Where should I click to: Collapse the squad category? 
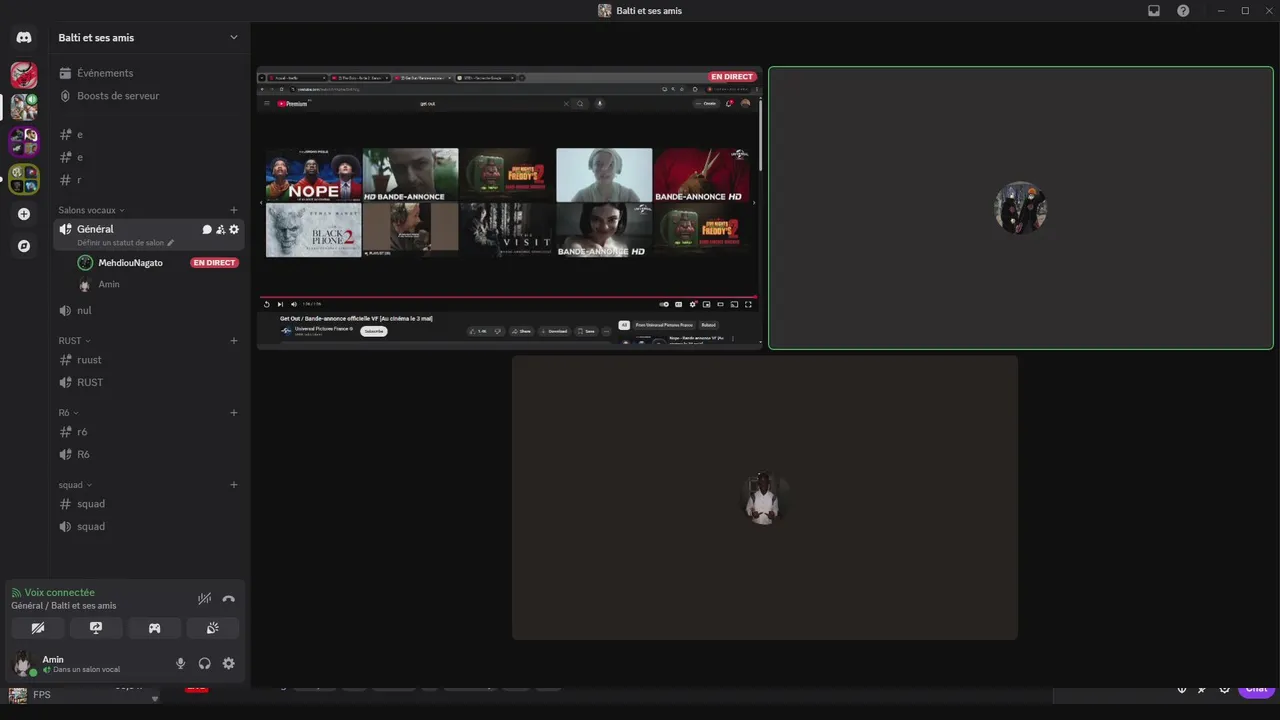75,485
